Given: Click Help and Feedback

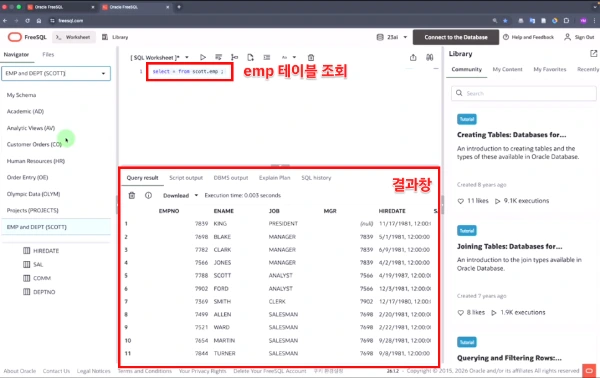Looking at the screenshot, I should tap(528, 37).
